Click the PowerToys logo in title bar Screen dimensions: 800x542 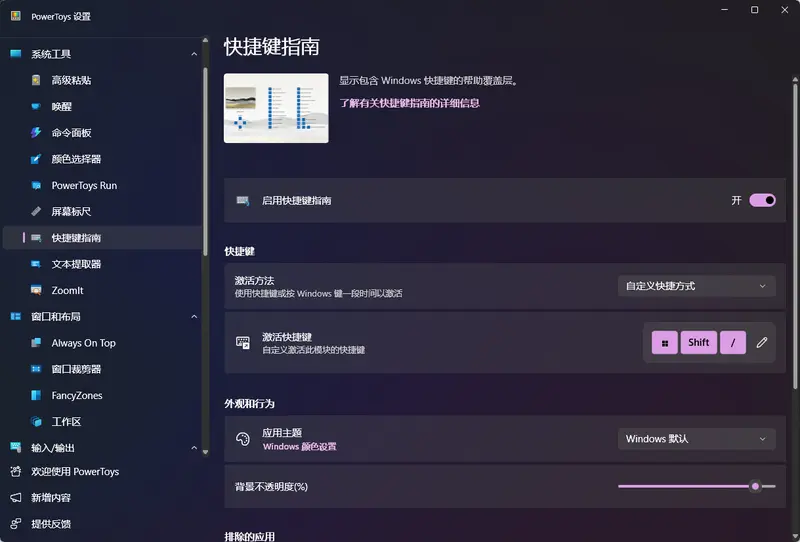click(x=16, y=16)
